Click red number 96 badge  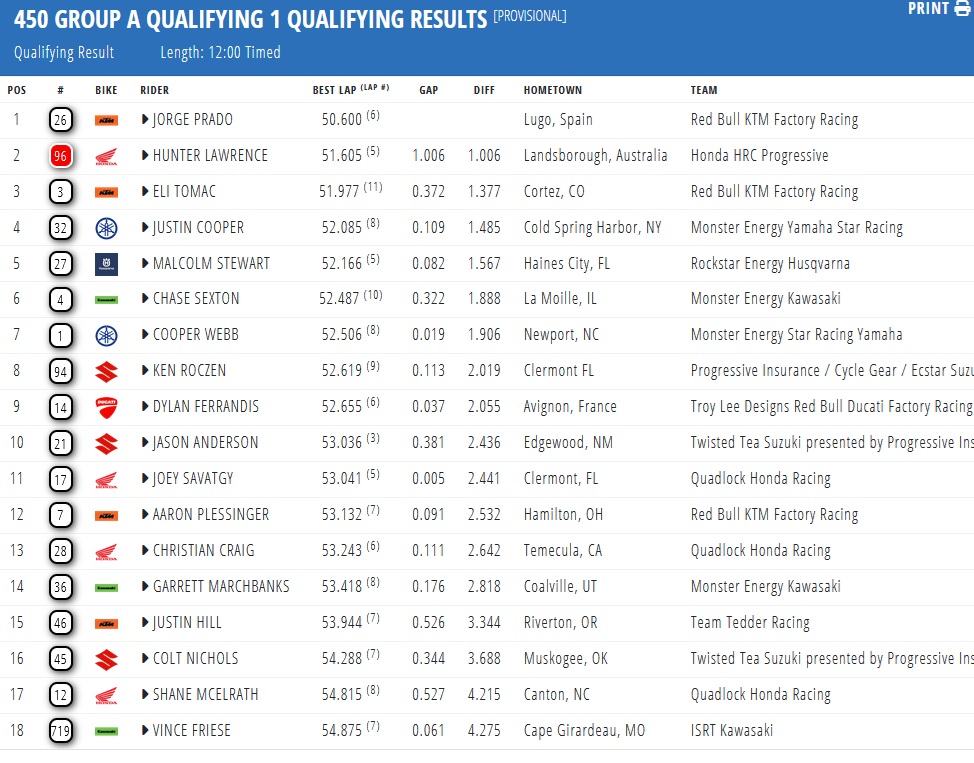point(60,156)
